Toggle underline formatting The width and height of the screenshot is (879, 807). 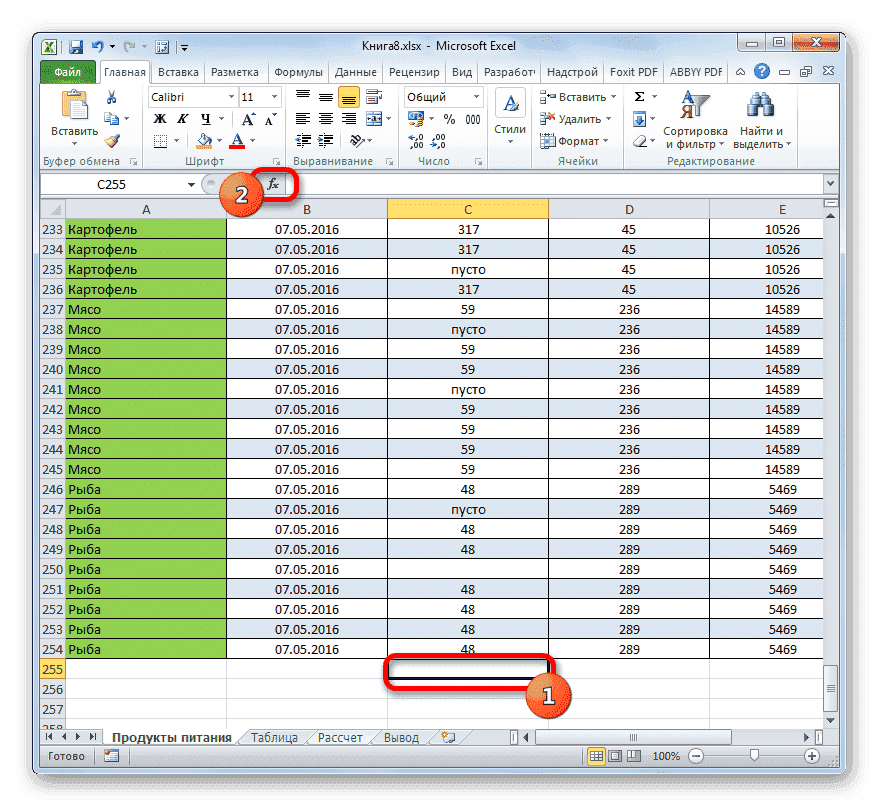click(x=205, y=118)
